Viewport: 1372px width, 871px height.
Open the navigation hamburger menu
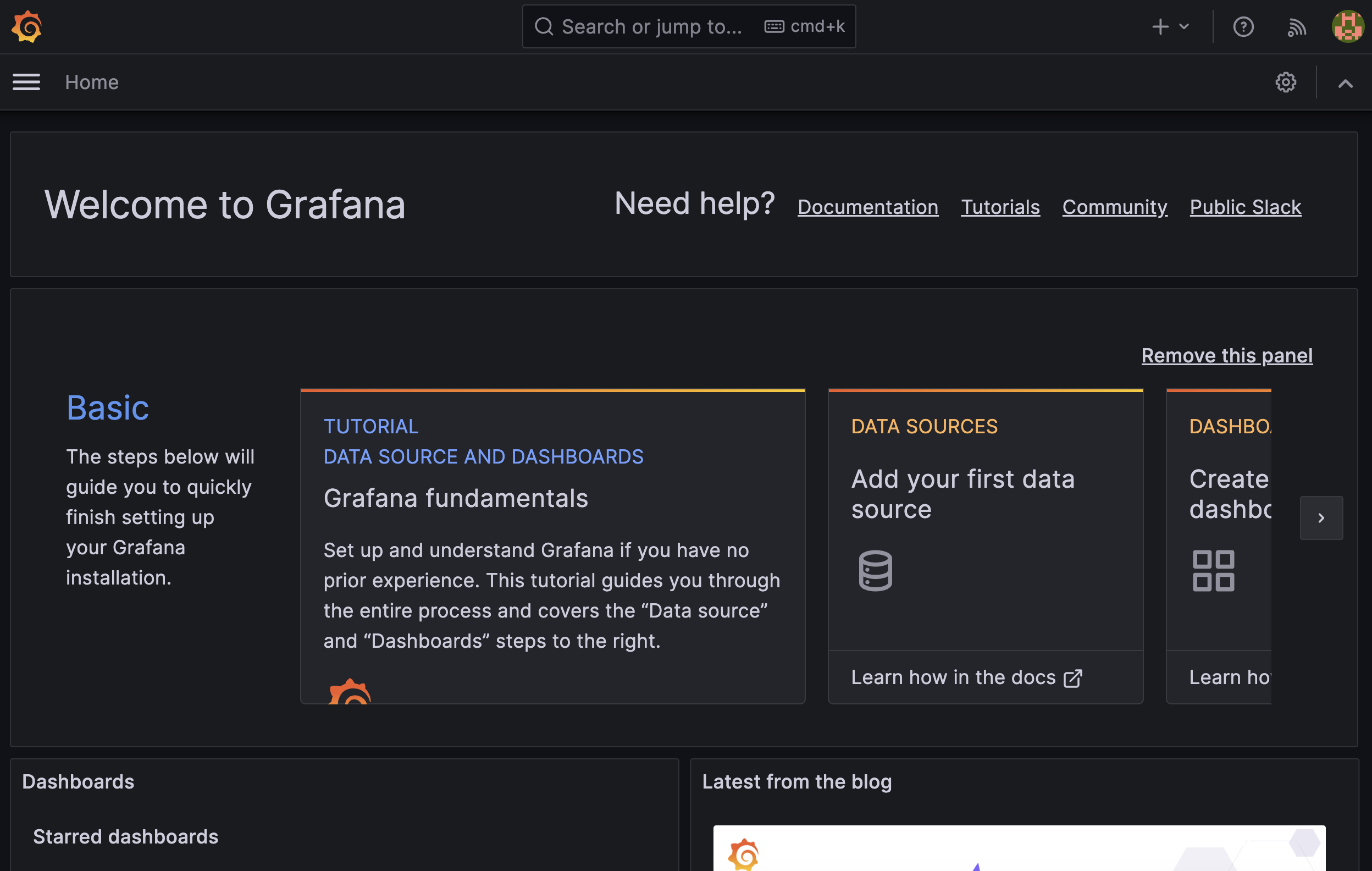click(x=26, y=82)
